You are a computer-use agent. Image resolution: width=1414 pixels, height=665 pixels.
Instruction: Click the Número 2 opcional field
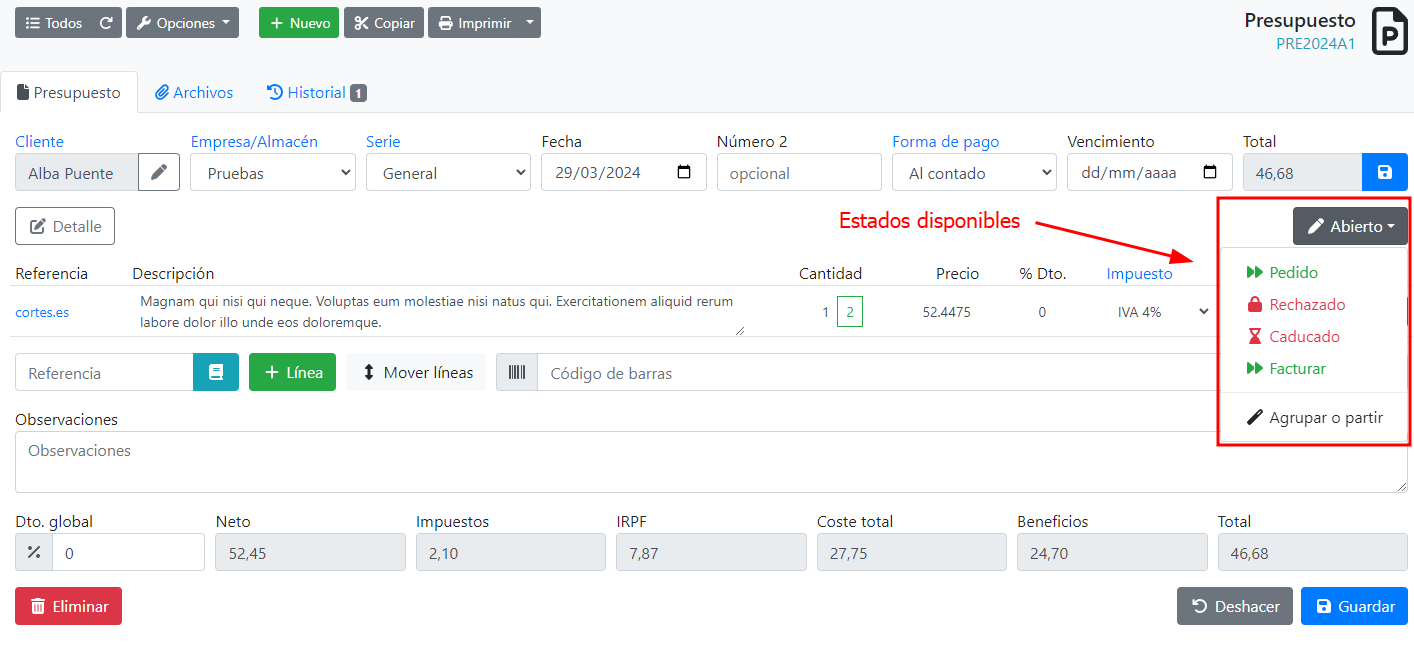[x=799, y=173]
